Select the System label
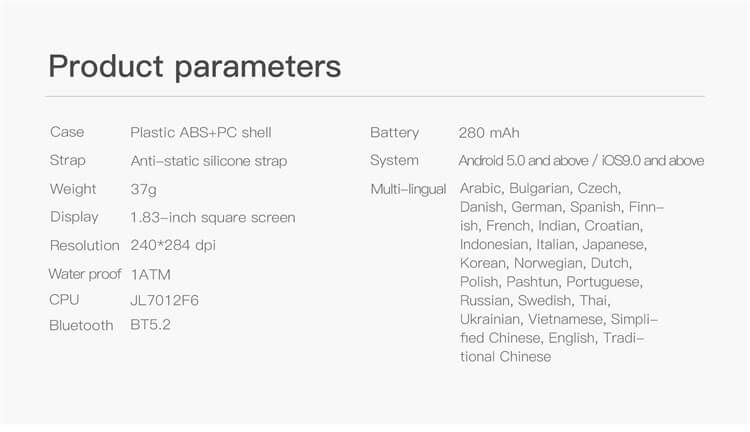 pos(394,160)
